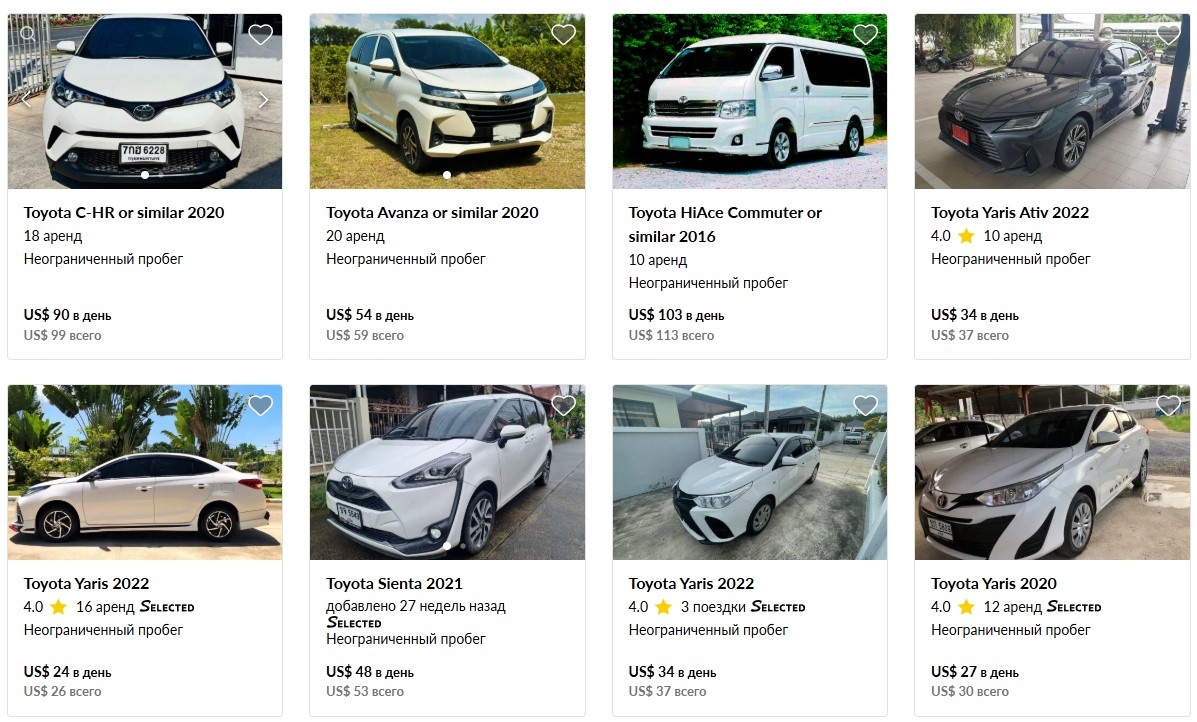Open the Toyota Sienta 2021 photo
The height and width of the screenshot is (722, 1197).
tap(447, 472)
